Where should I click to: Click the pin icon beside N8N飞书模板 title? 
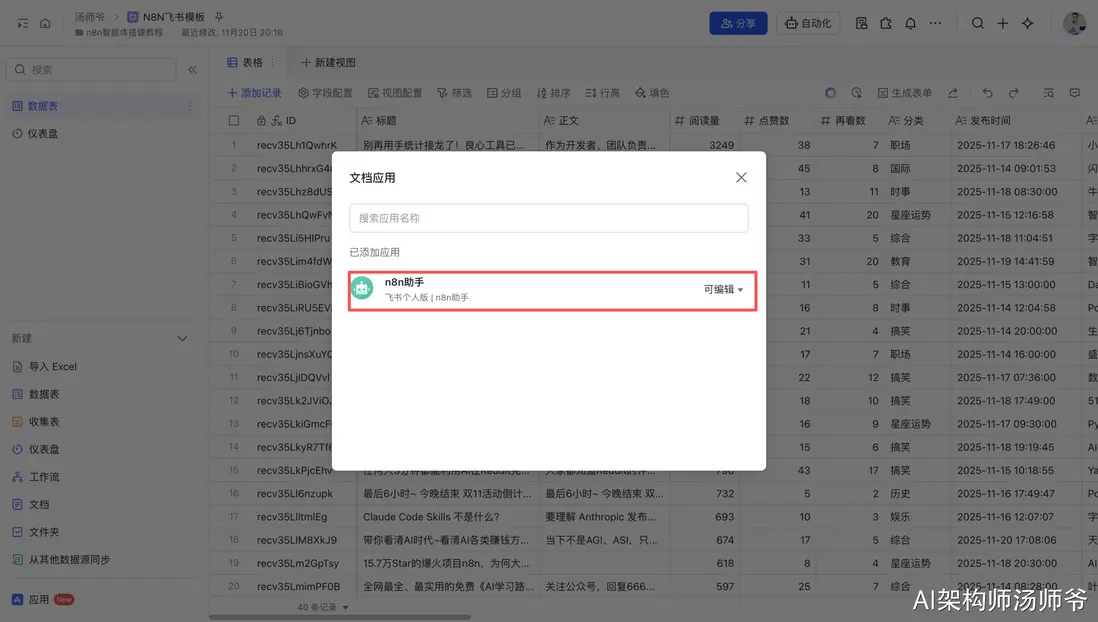pyautogui.click(x=218, y=17)
